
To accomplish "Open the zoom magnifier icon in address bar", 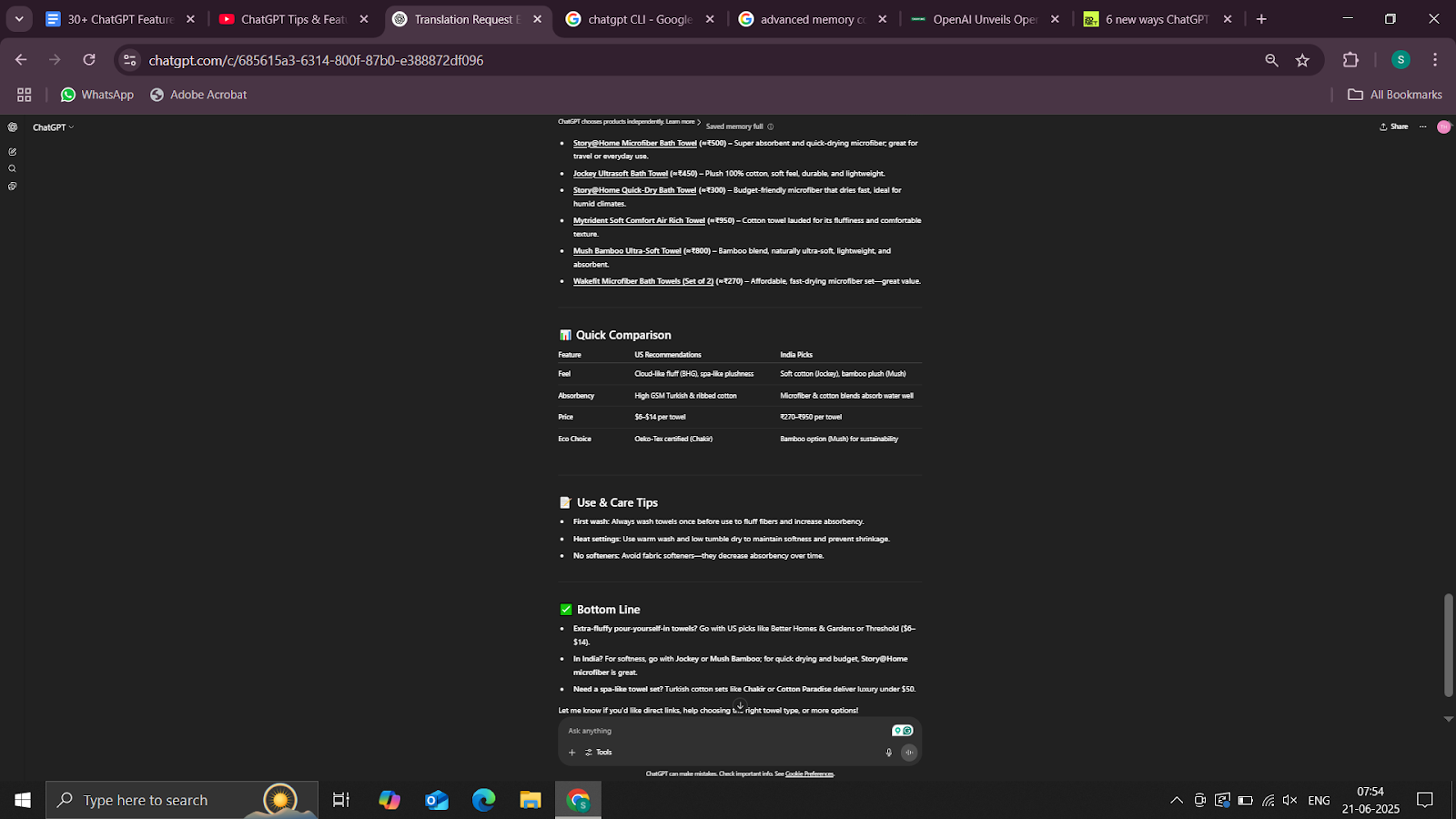I will pyautogui.click(x=1271, y=60).
